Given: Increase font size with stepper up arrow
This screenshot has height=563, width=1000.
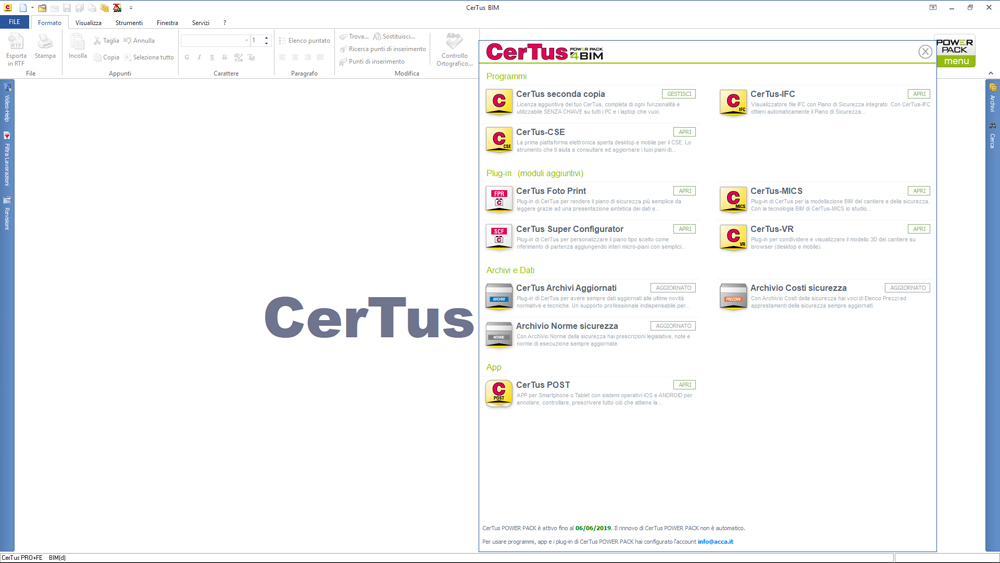Looking at the screenshot, I should pyautogui.click(x=267, y=38).
